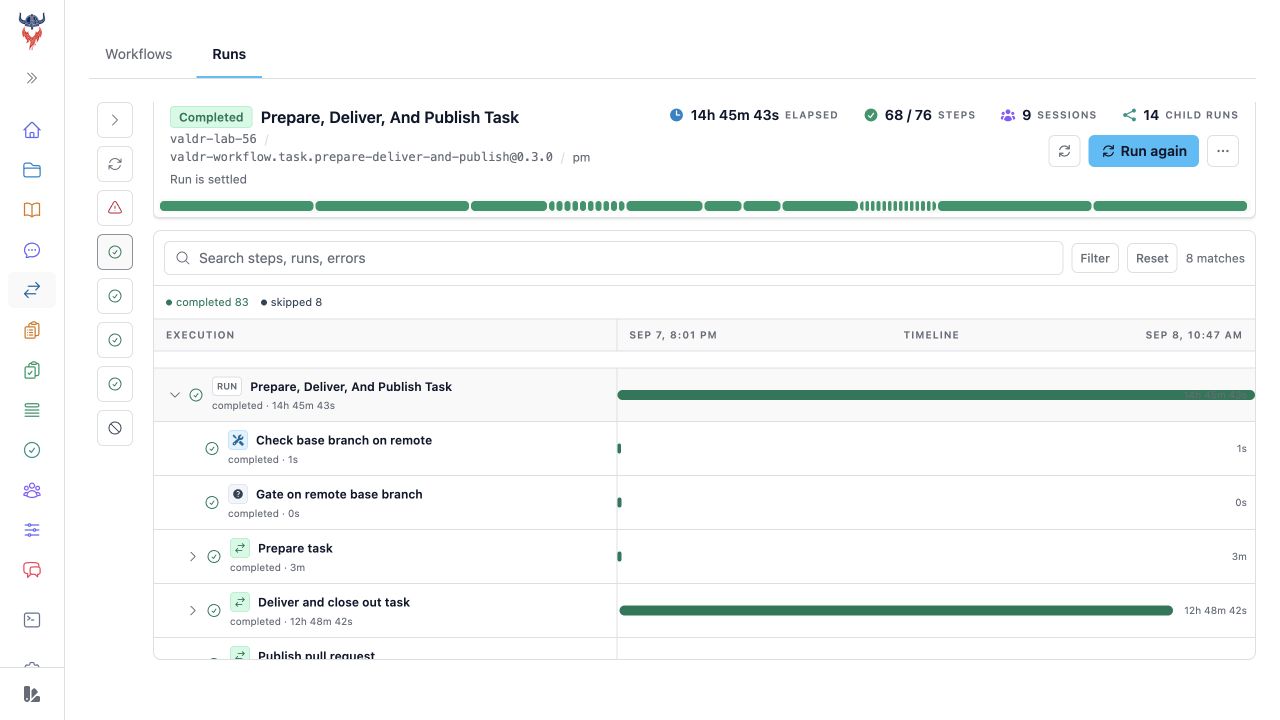This screenshot has width=1280, height=720.
Task: Click the workflow identifier ending in @0.3.0
Action: [x=361, y=157]
